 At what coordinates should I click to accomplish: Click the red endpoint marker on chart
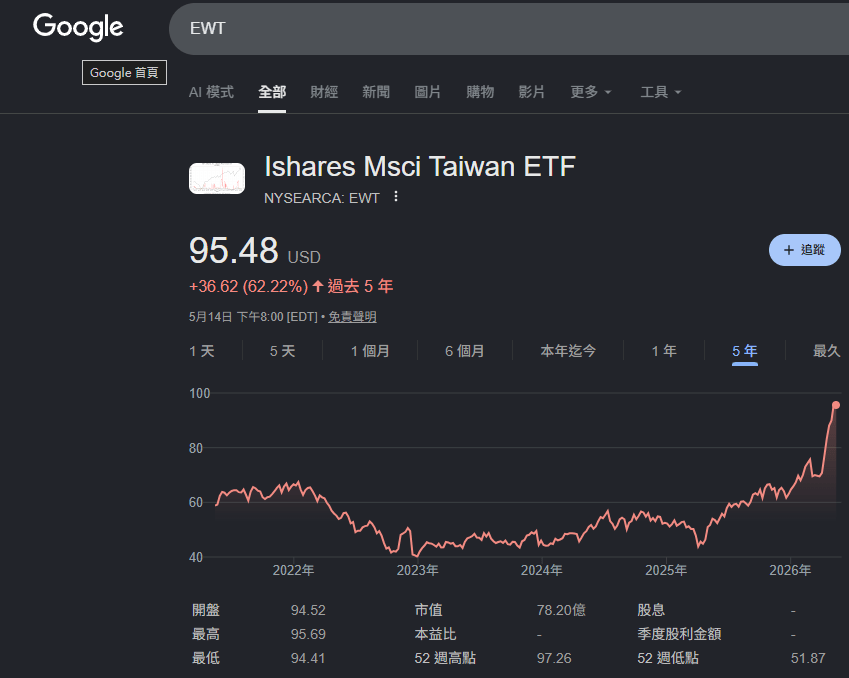(x=835, y=405)
